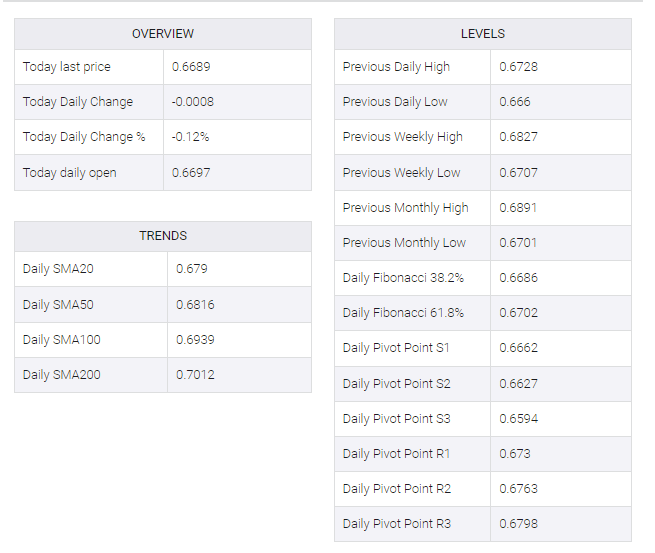
Task: Click the TRENDS table header
Action: pos(163,236)
